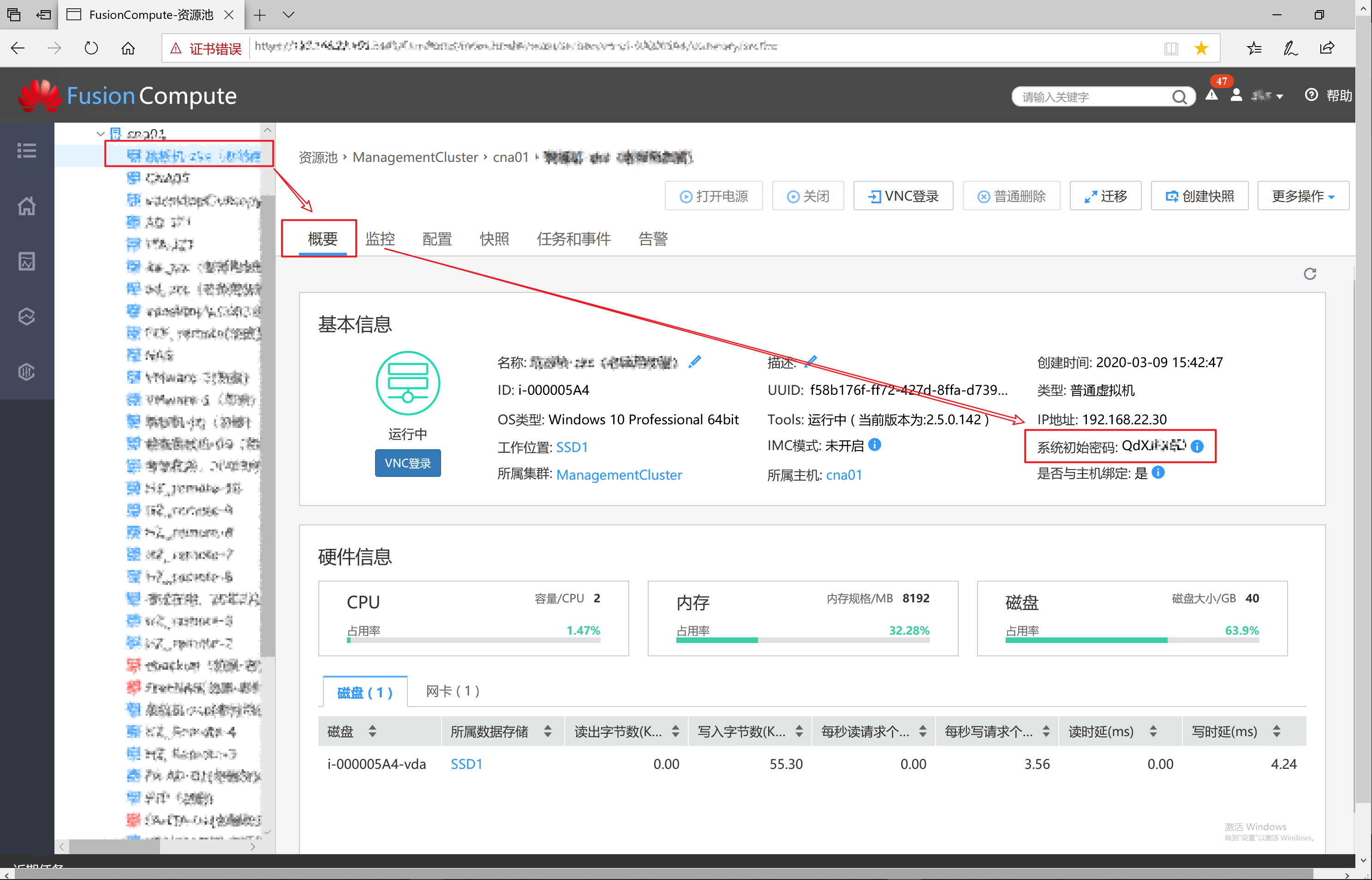1372x880 pixels.
Task: Switch to the 网卡 (1) tab
Action: coord(452,691)
